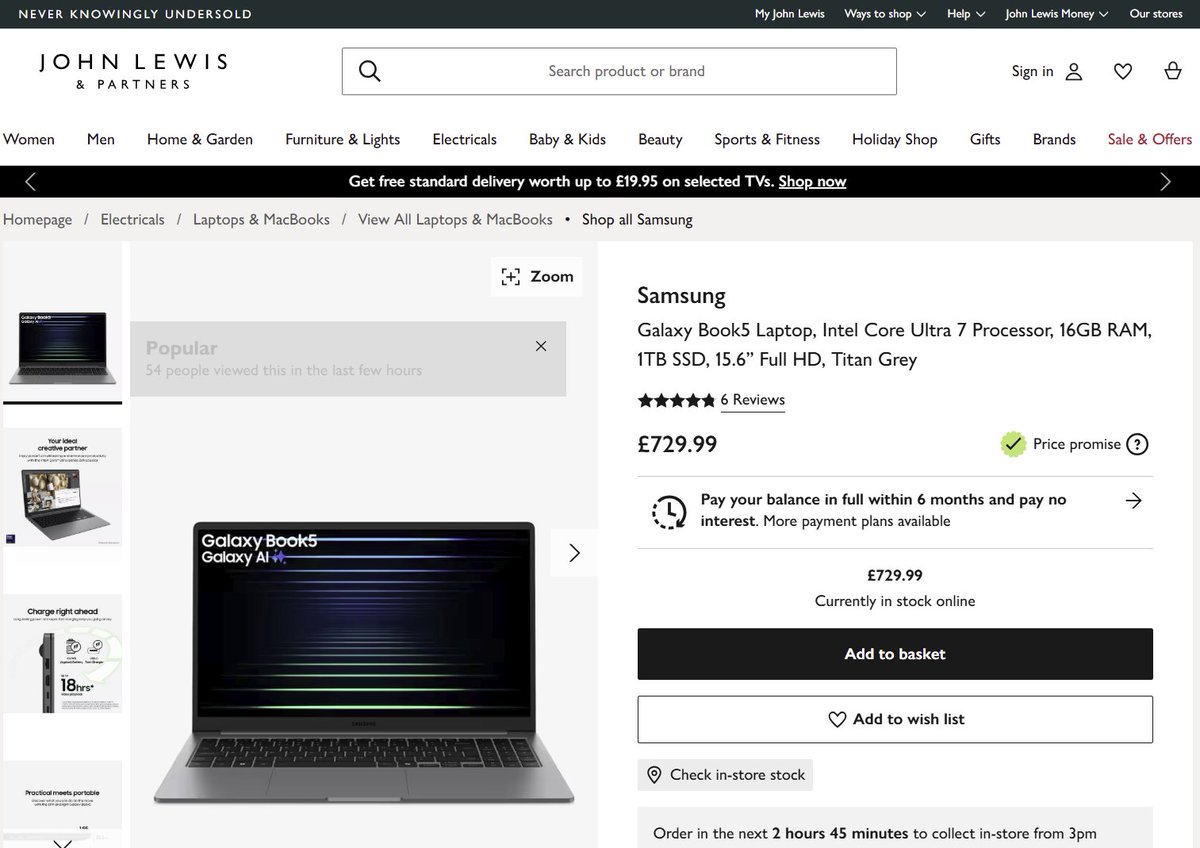This screenshot has height=848, width=1200.
Task: Click the pay-in-6-months clock icon
Action: click(x=669, y=510)
